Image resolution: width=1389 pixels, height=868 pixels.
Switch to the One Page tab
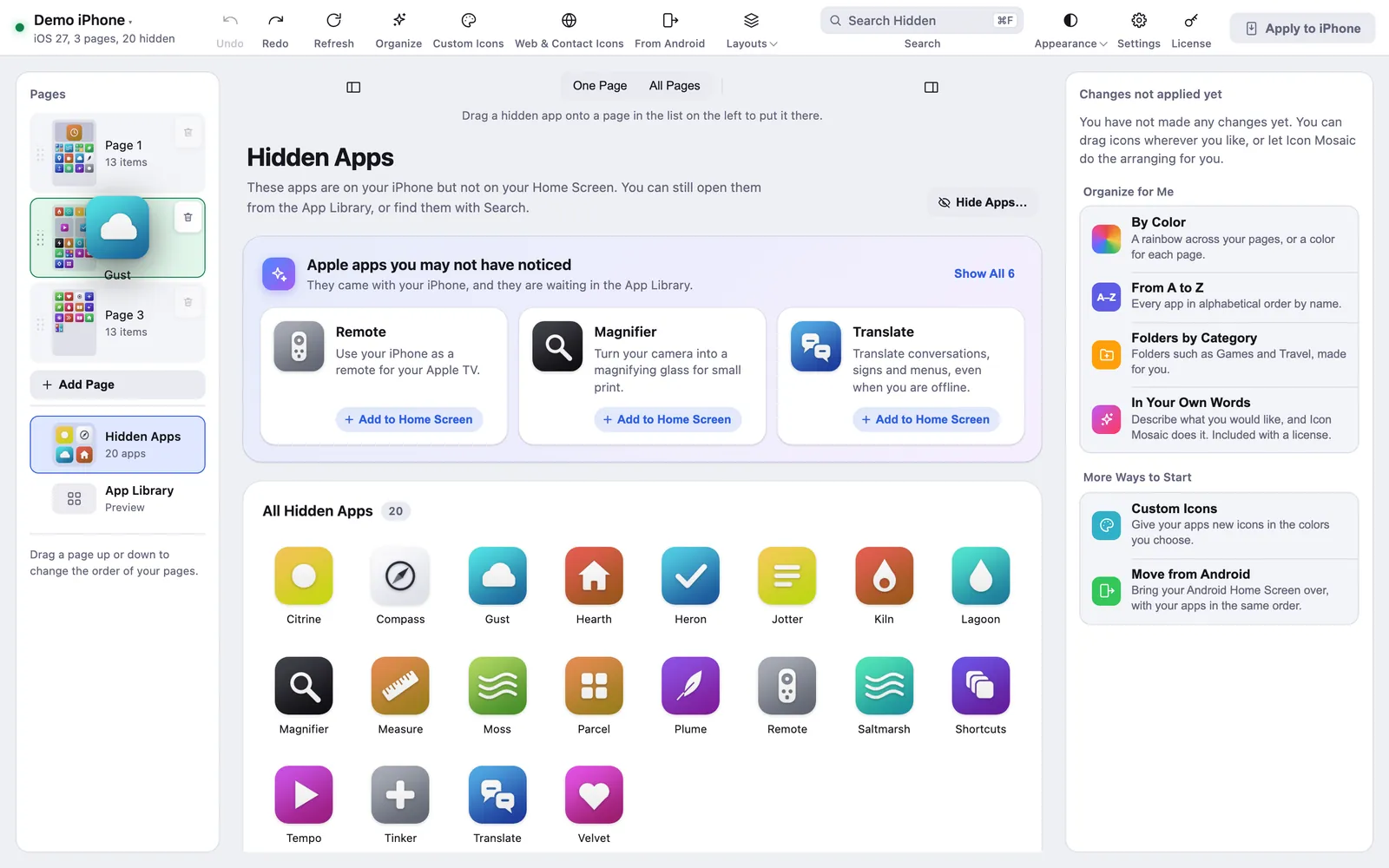(x=600, y=85)
